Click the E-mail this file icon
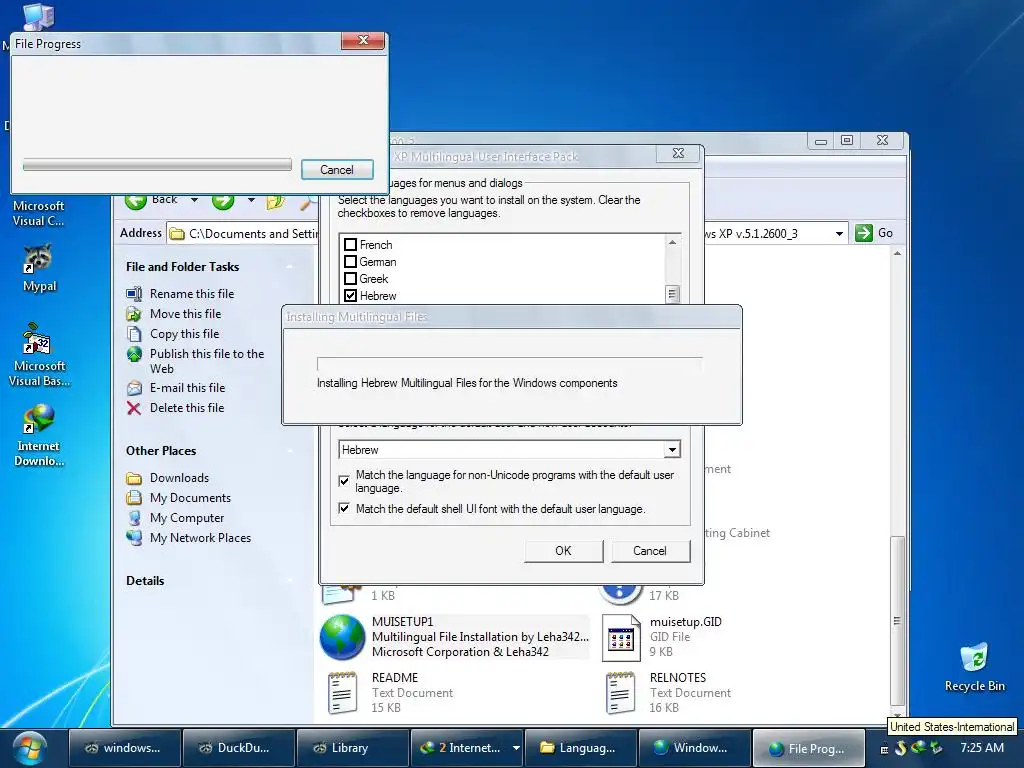1024x768 pixels. coord(134,388)
